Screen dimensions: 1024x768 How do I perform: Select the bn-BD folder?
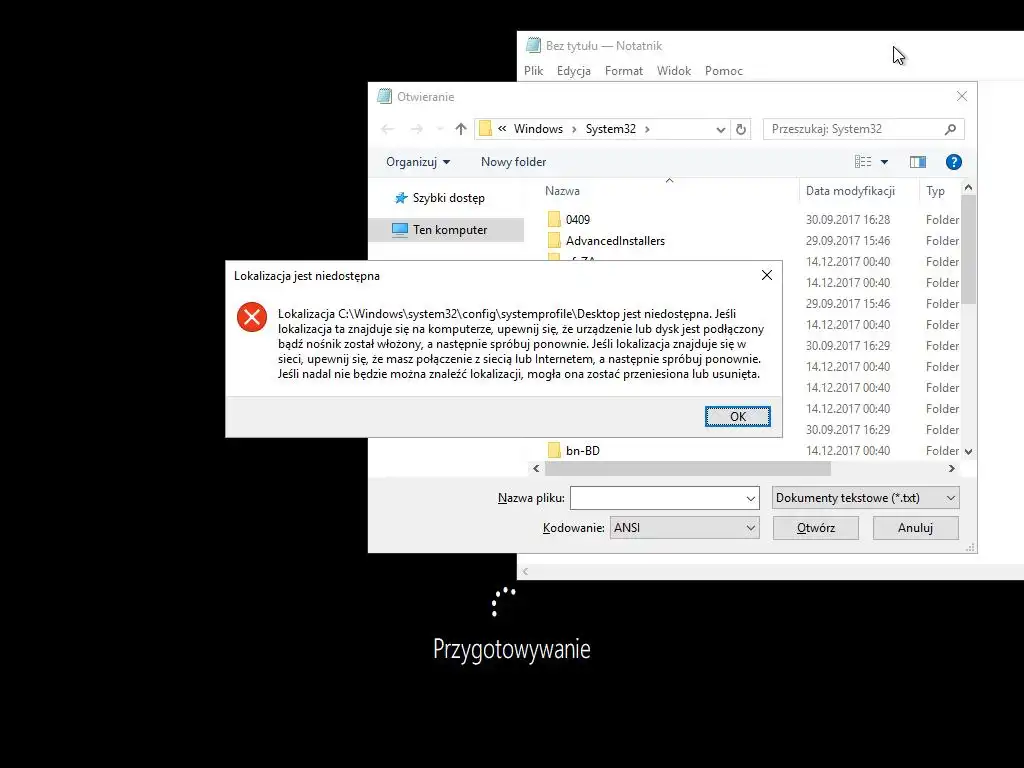click(x=583, y=451)
